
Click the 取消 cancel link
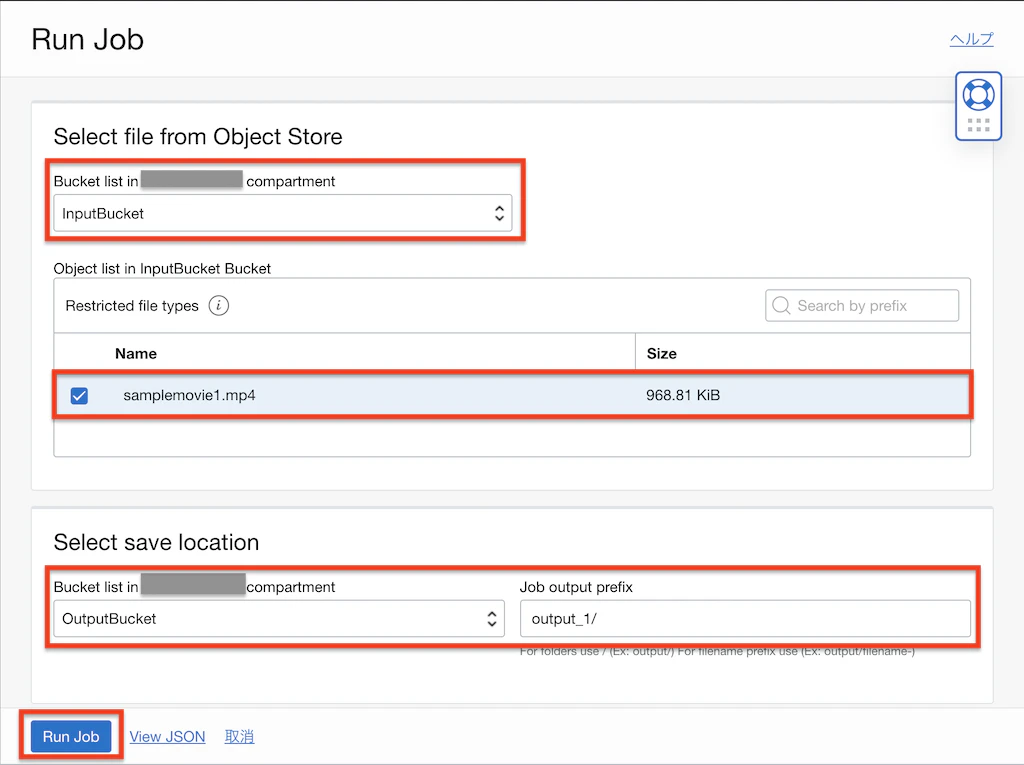[239, 736]
